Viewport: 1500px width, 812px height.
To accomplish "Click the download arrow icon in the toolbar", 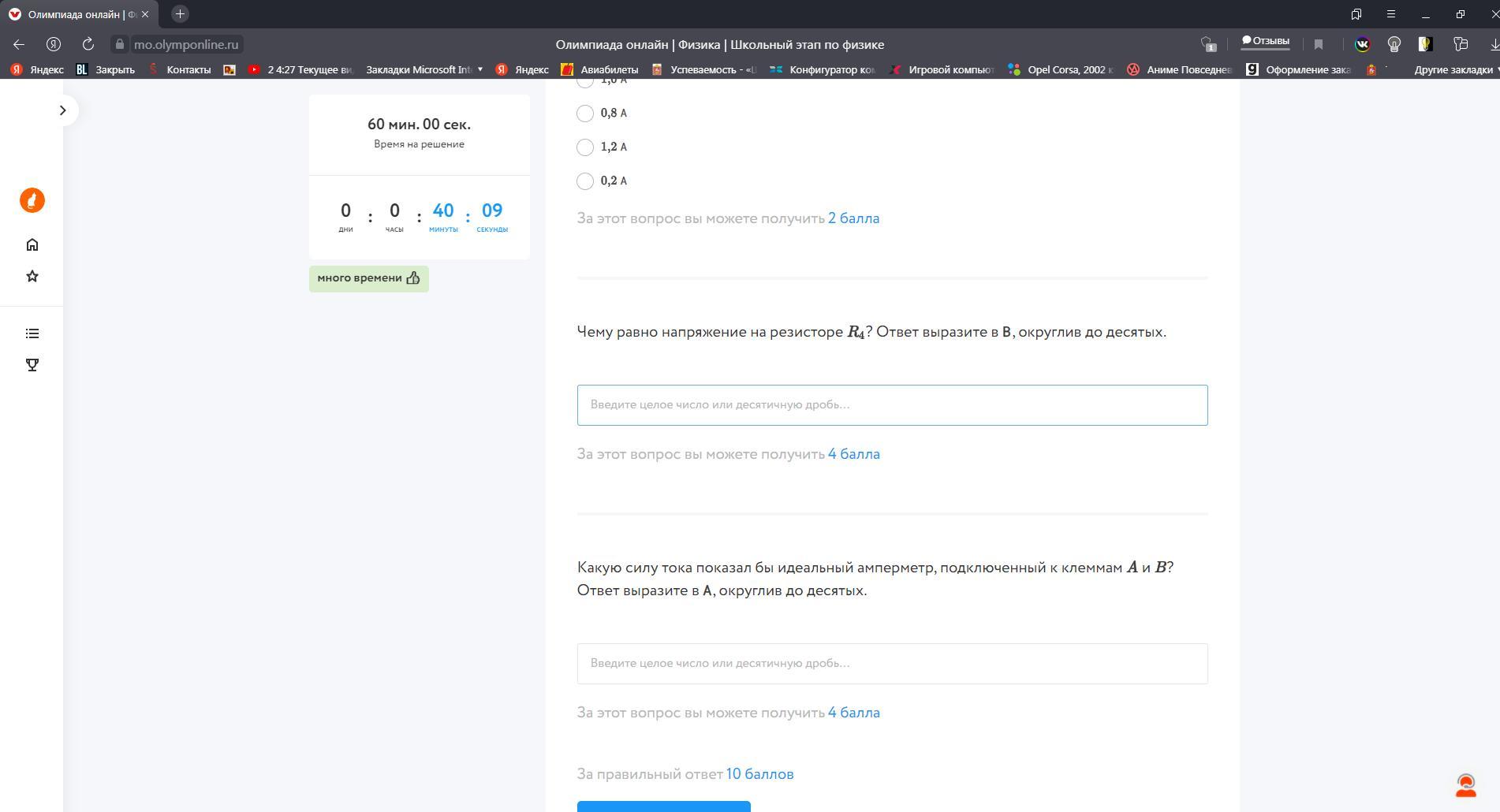I will (x=1494, y=44).
